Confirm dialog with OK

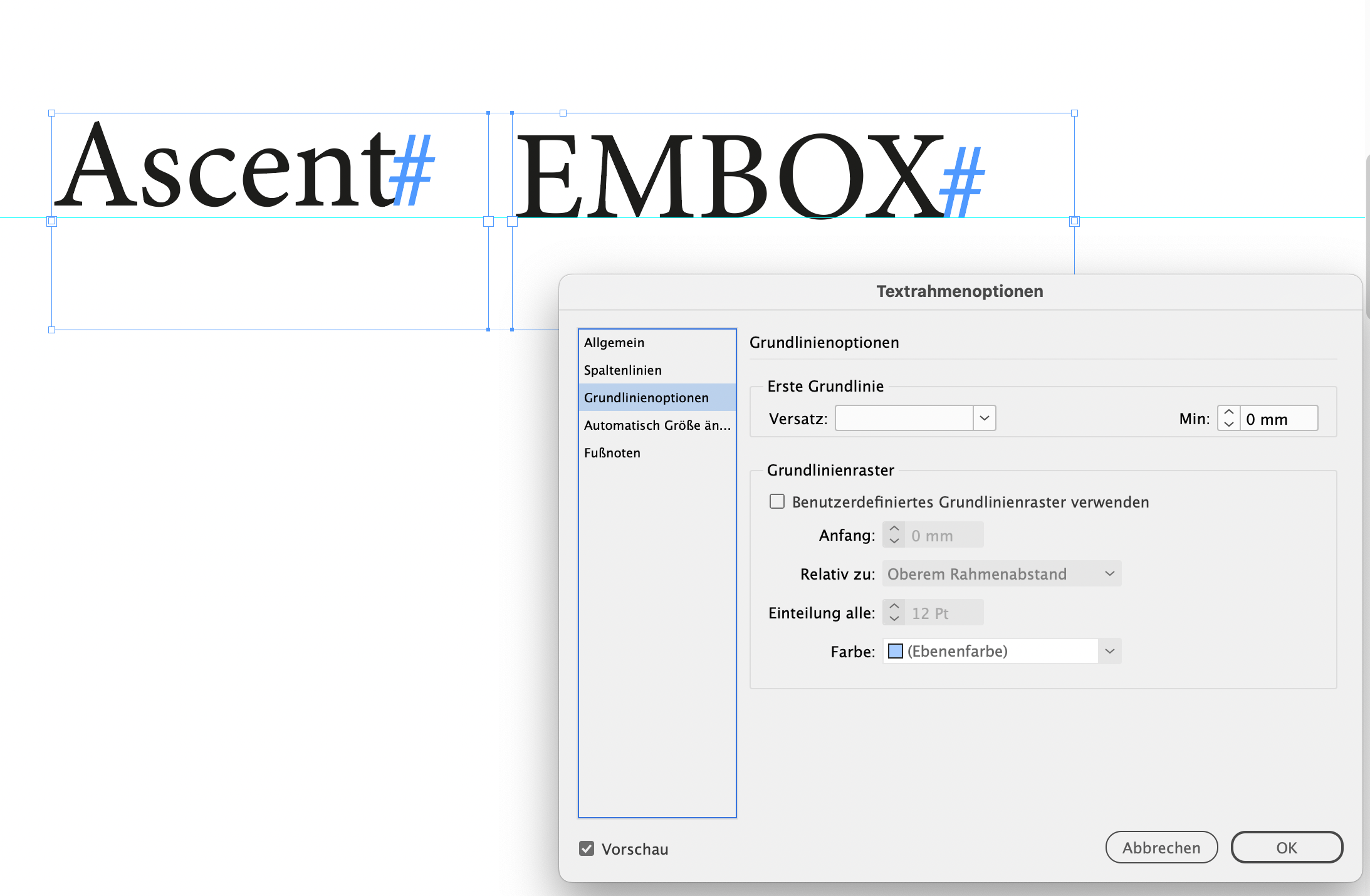1286,847
